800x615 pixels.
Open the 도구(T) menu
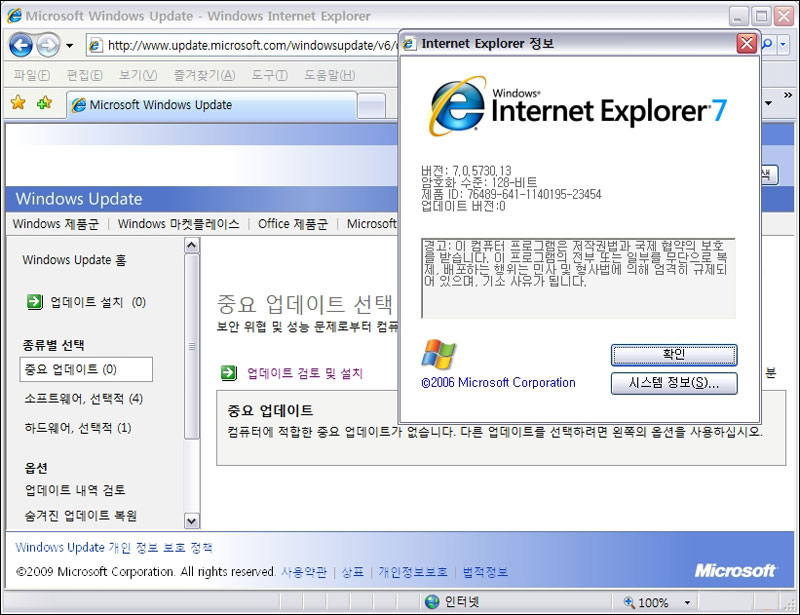(269, 75)
